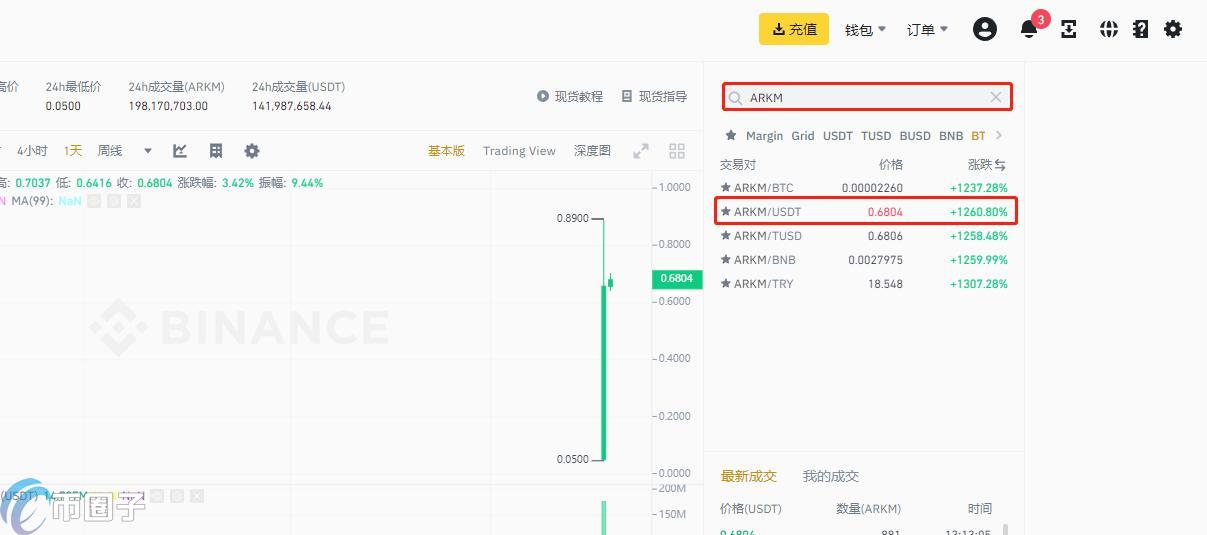Image resolution: width=1207 pixels, height=535 pixels.
Task: Open the 最新成交 recent trades tab
Action: coord(748,476)
